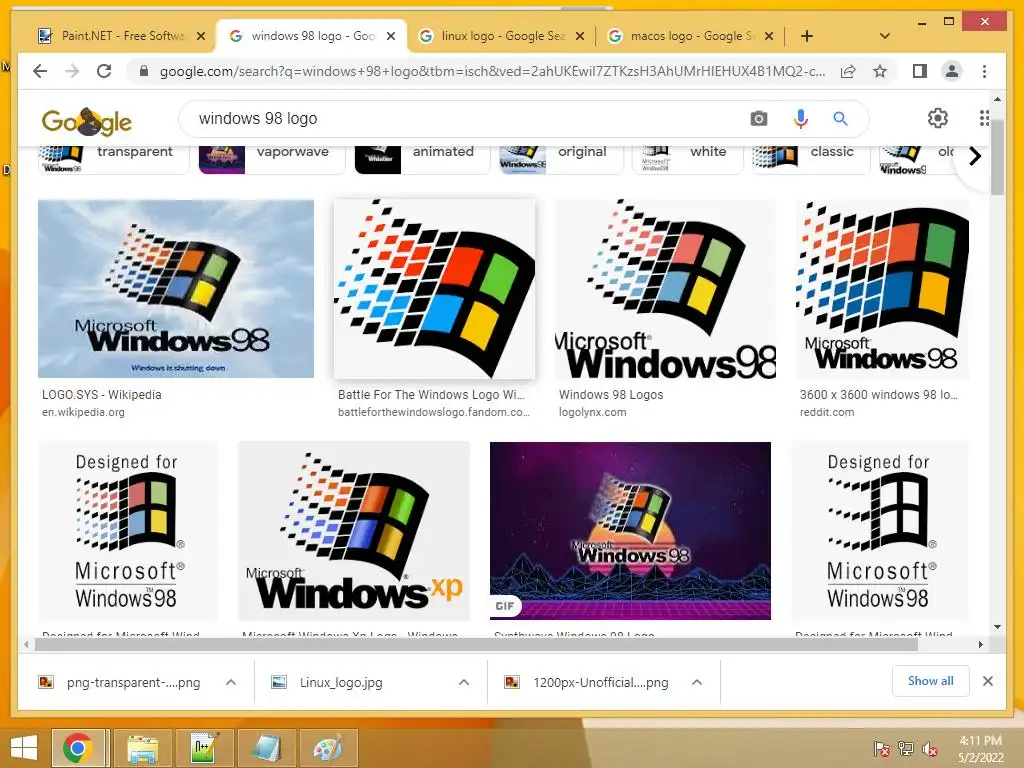1024x768 pixels.
Task: Click the browser forward arrow
Action: click(x=72, y=71)
